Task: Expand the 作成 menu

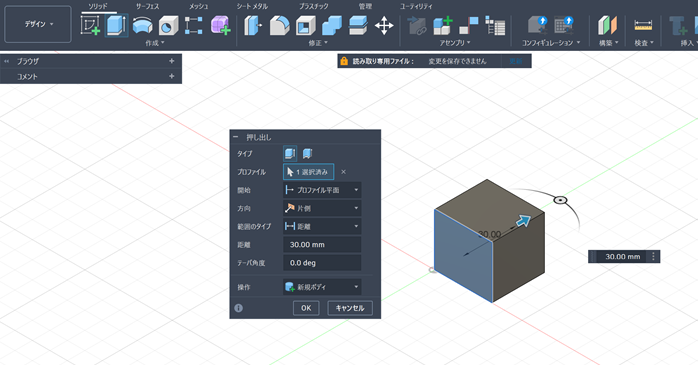Action: pos(155,43)
